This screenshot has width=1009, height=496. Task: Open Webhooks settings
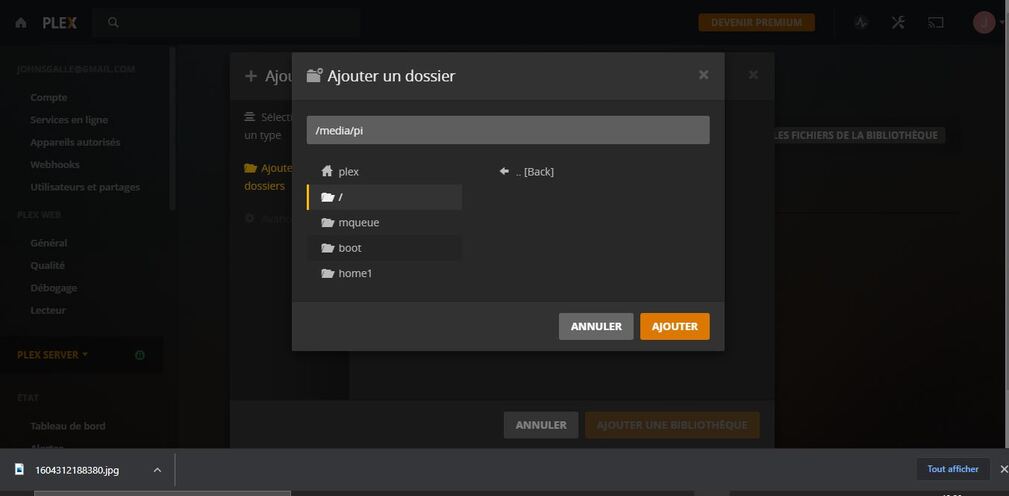point(55,165)
